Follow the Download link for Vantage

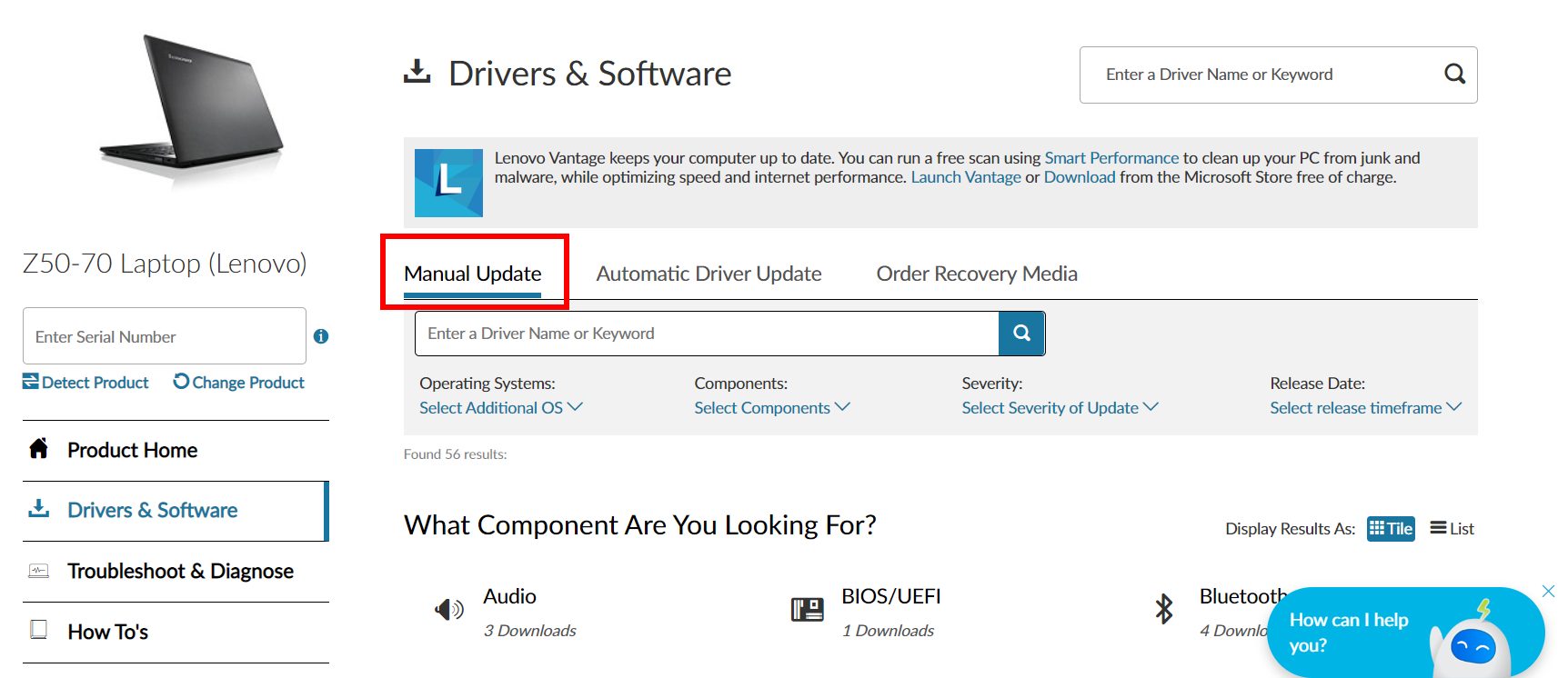[1080, 177]
